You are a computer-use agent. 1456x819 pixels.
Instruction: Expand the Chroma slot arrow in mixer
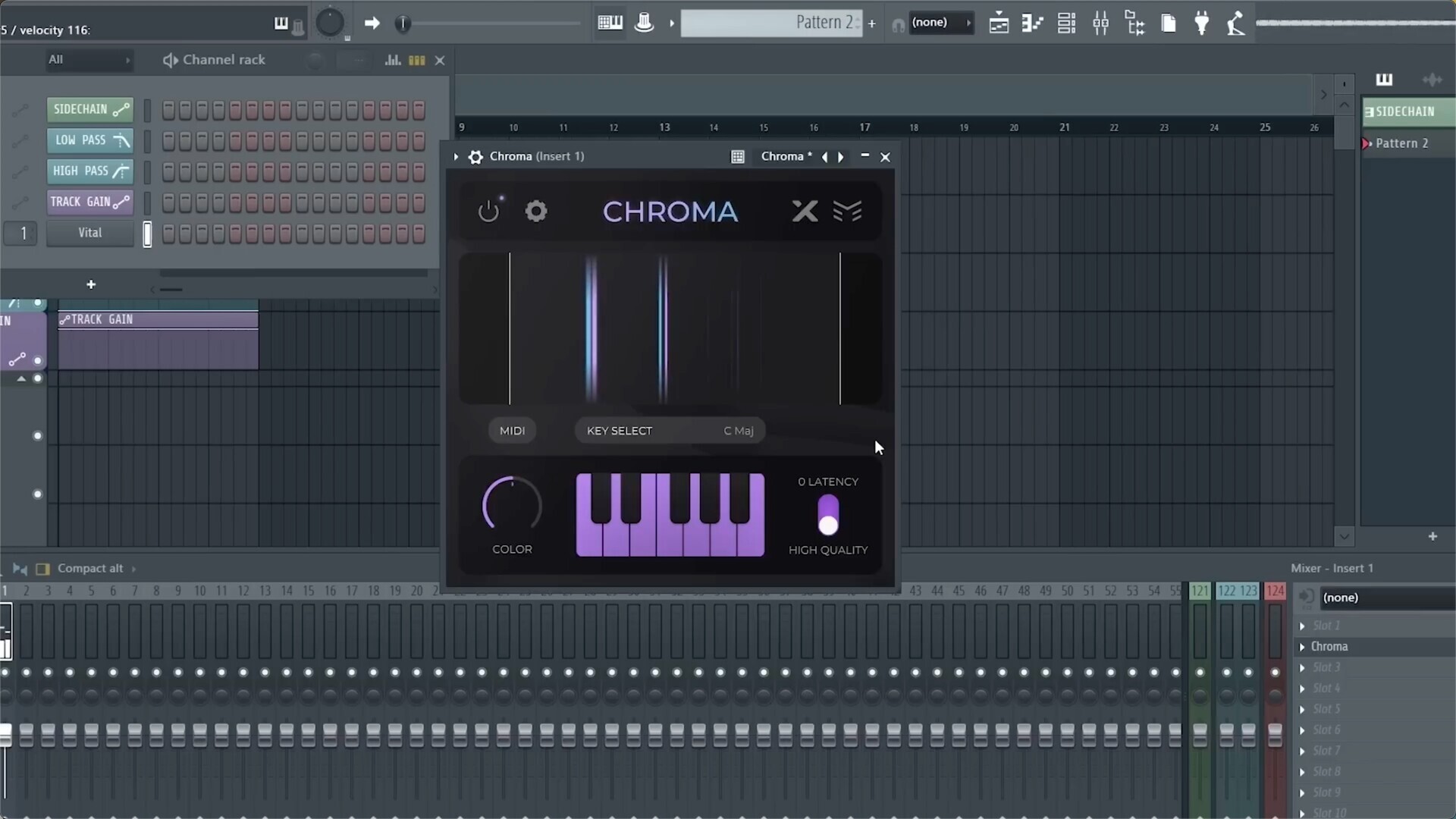pyautogui.click(x=1302, y=647)
